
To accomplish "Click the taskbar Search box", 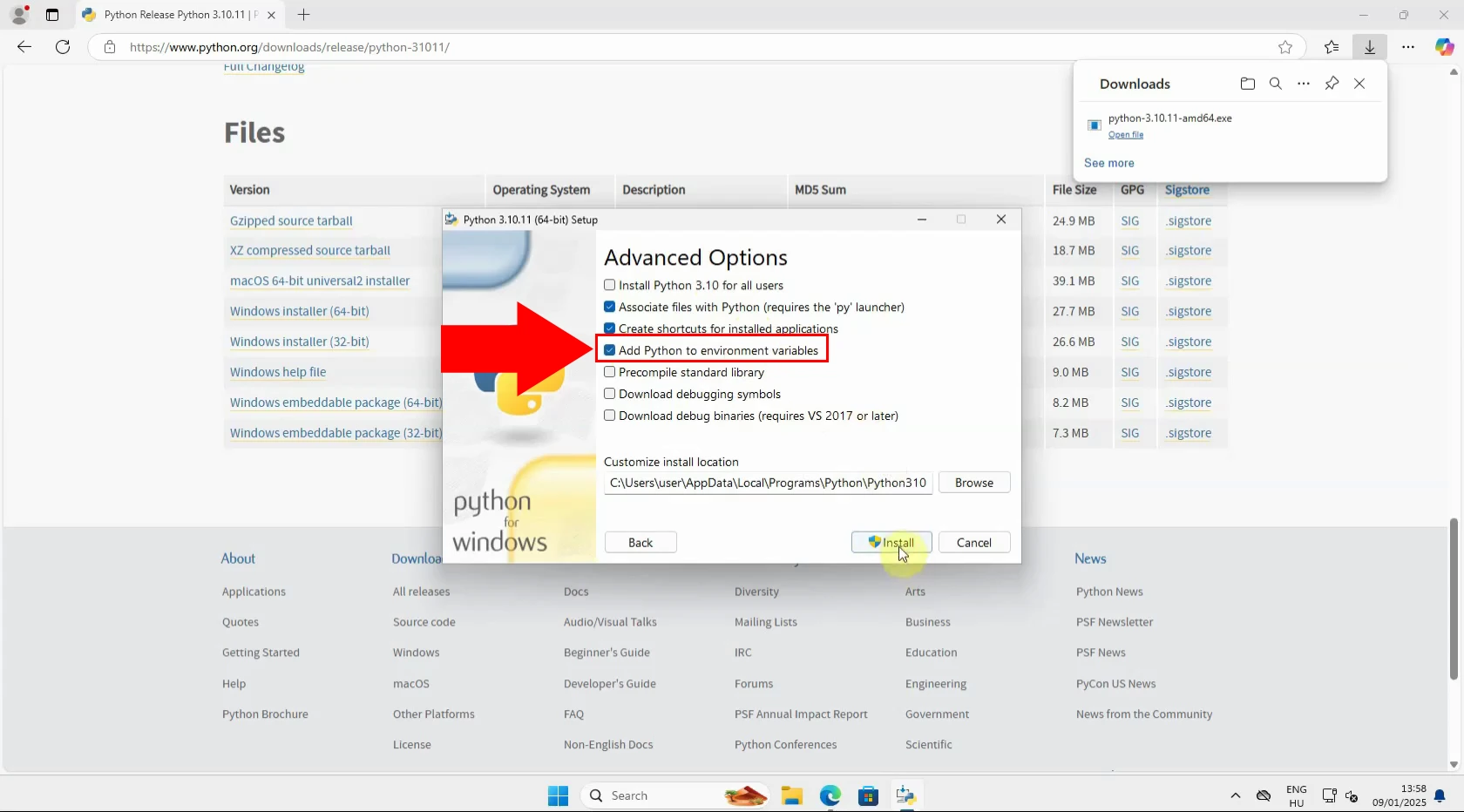I will (675, 795).
